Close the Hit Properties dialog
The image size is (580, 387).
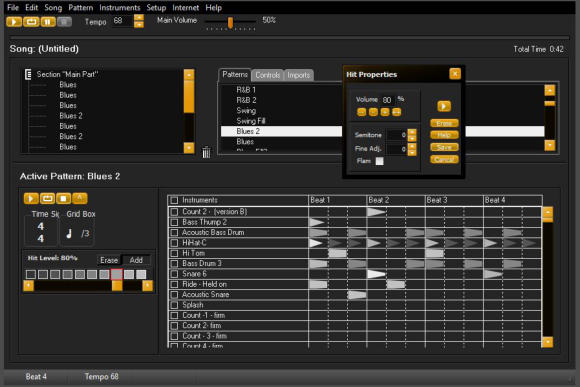(x=455, y=74)
